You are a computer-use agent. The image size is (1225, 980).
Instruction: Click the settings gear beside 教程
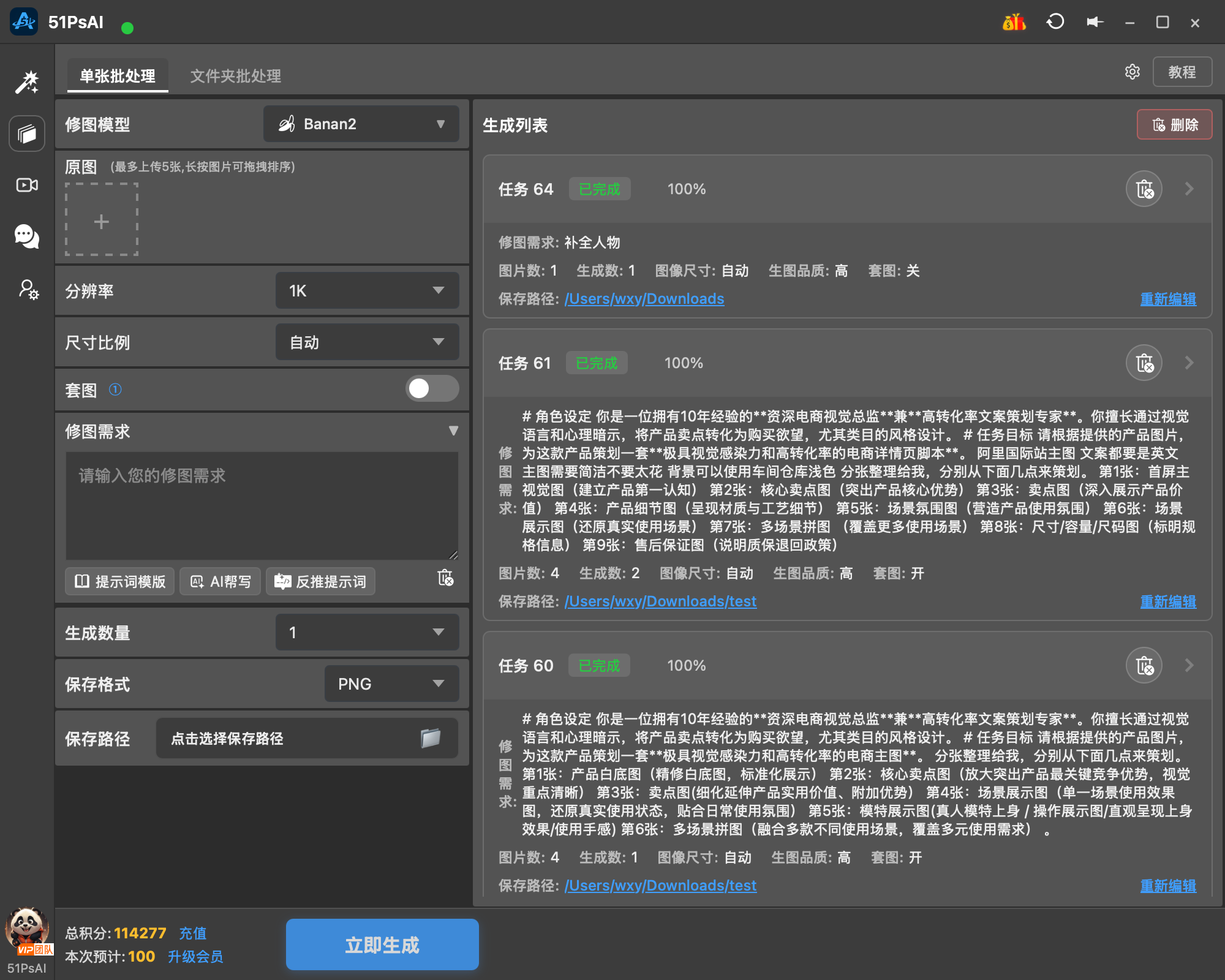(x=1133, y=72)
